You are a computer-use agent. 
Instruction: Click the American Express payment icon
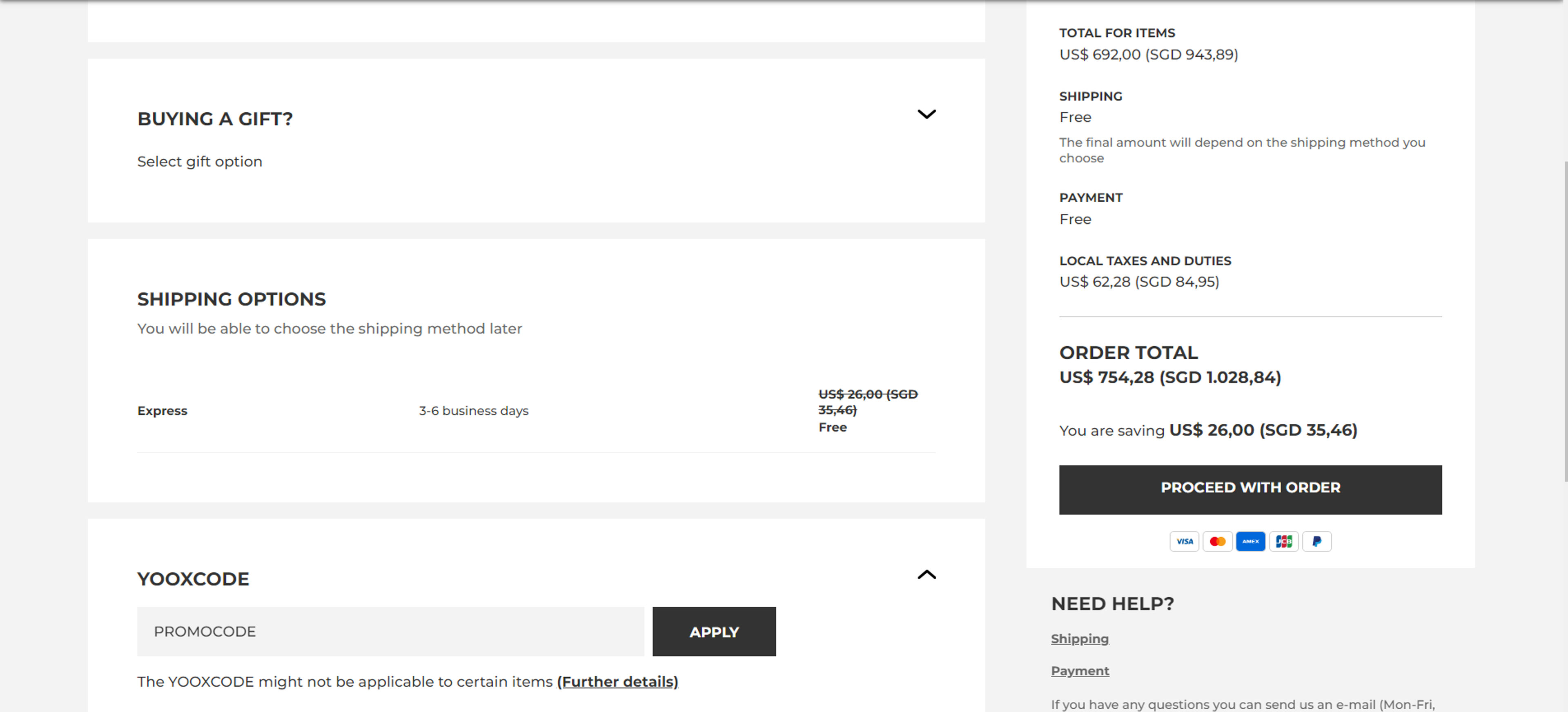(1250, 541)
